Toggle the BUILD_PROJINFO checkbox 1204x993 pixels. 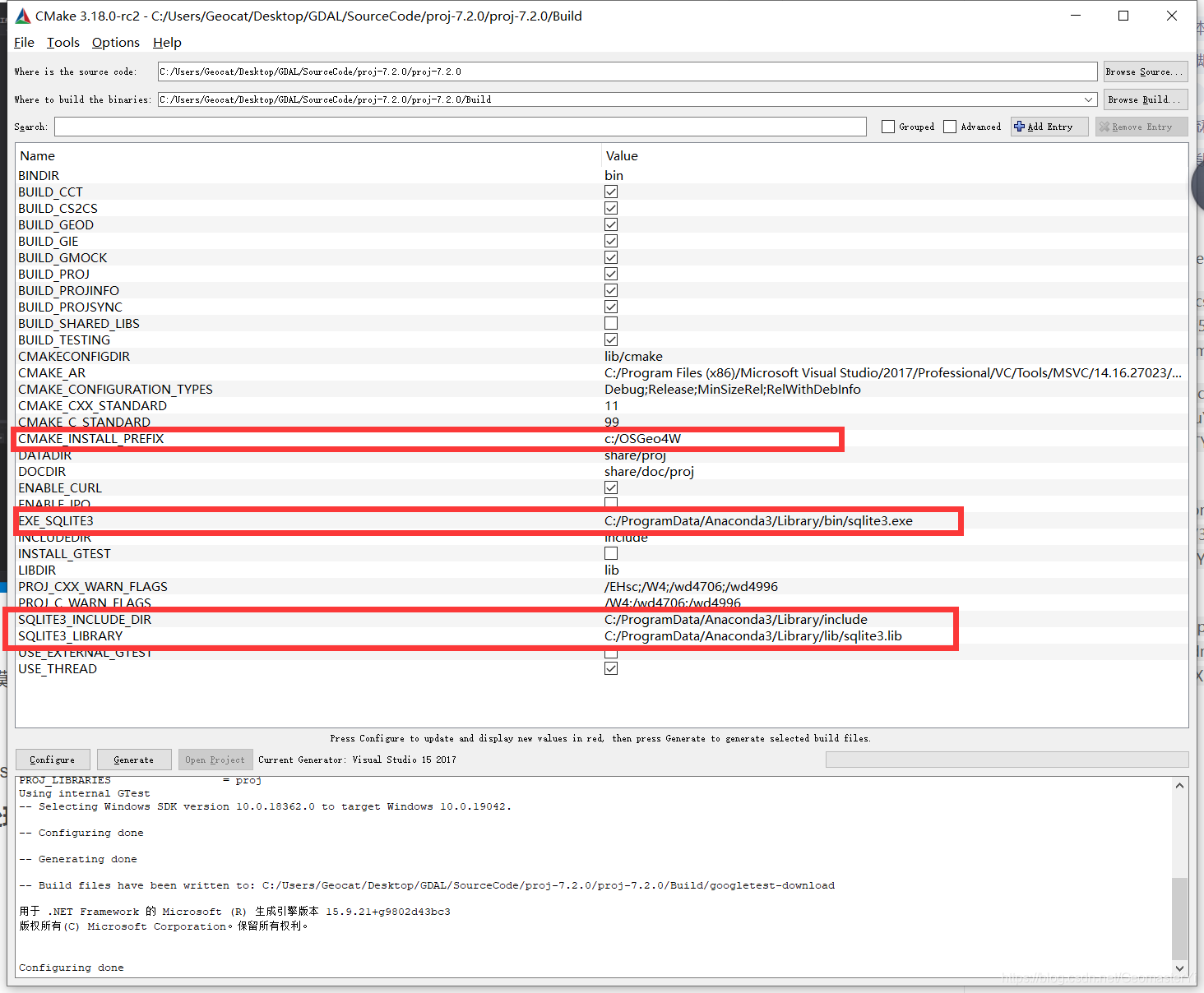(x=611, y=290)
